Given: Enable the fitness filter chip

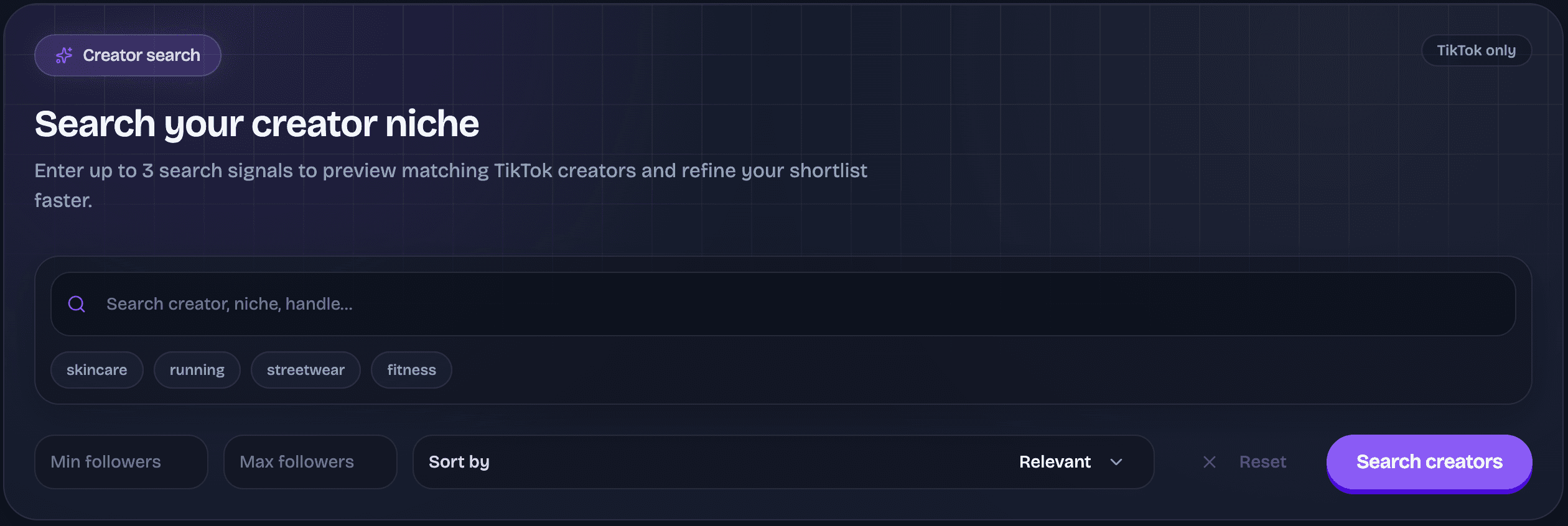Looking at the screenshot, I should (x=411, y=369).
